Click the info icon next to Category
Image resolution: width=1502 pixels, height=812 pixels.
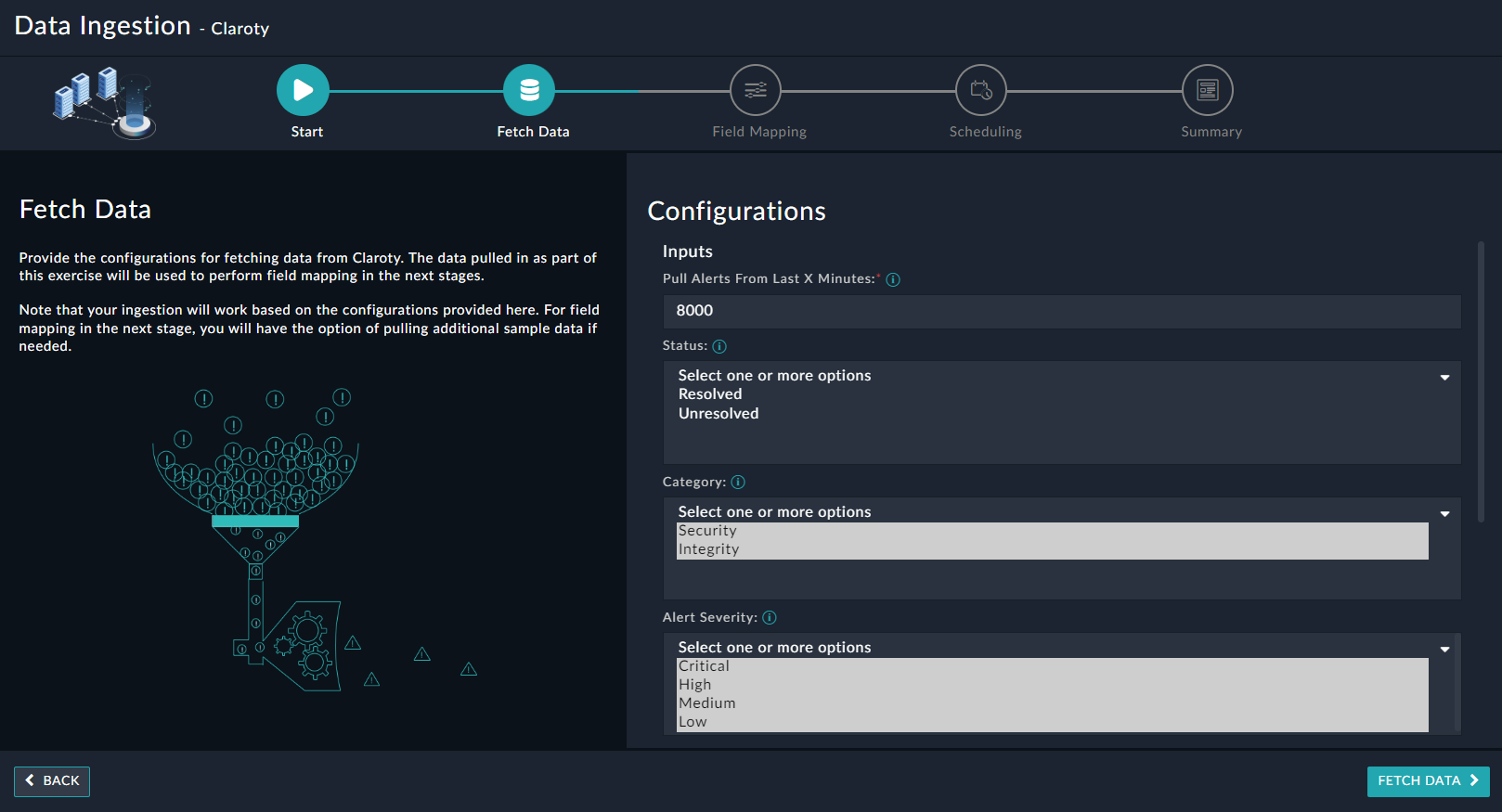738,483
